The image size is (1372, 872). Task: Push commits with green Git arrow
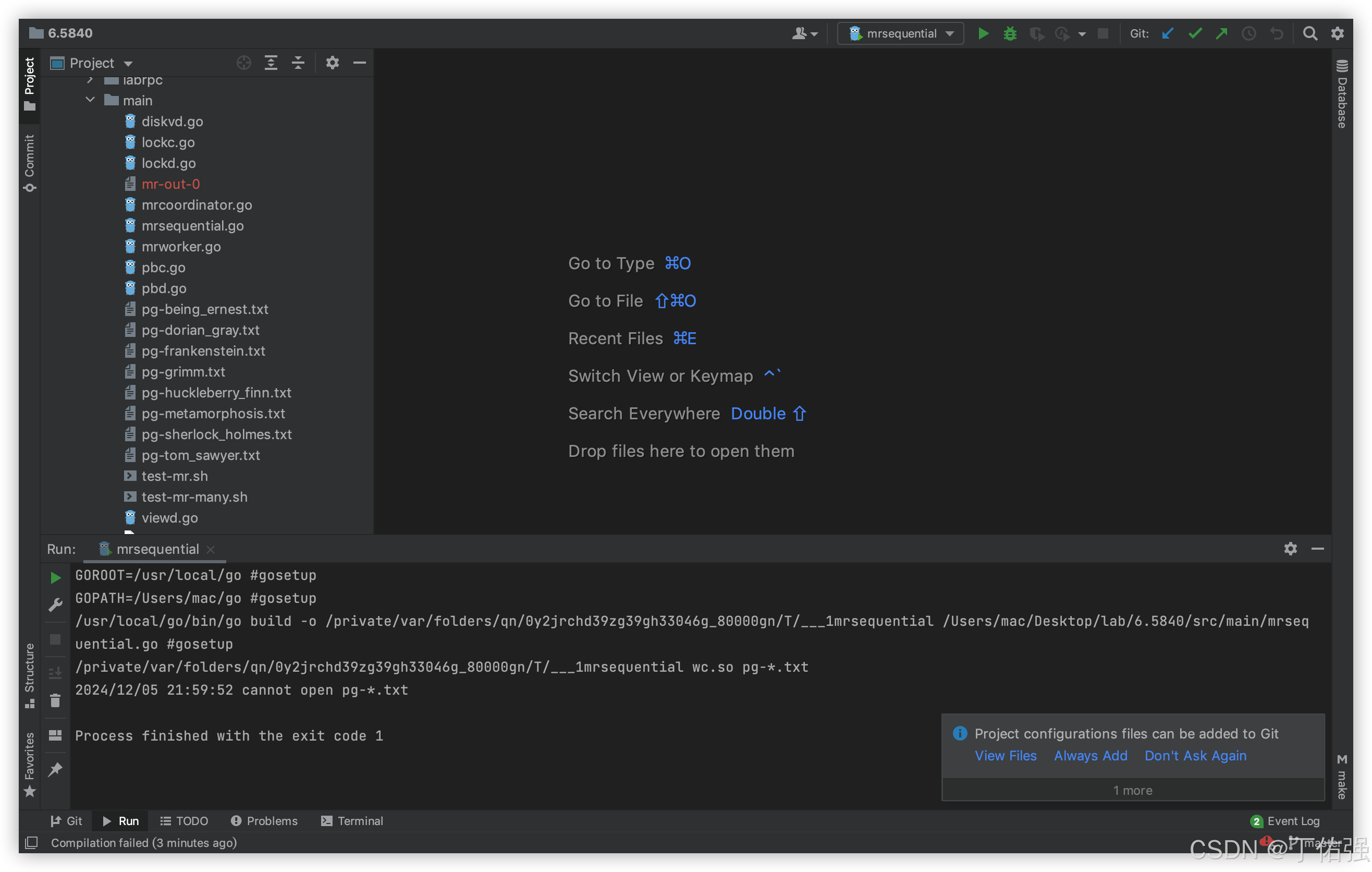[1221, 33]
